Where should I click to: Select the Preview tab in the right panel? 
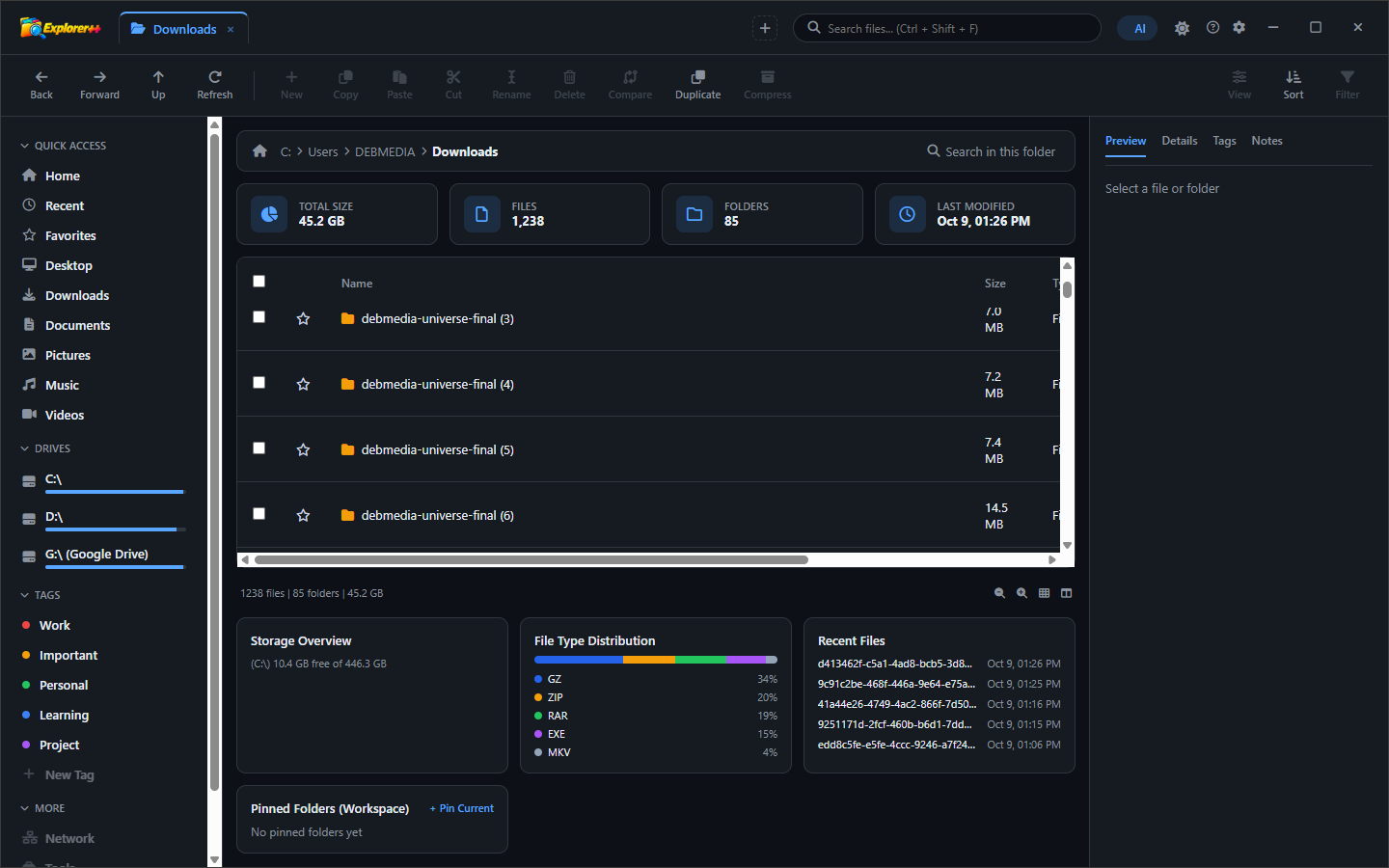[1126, 141]
